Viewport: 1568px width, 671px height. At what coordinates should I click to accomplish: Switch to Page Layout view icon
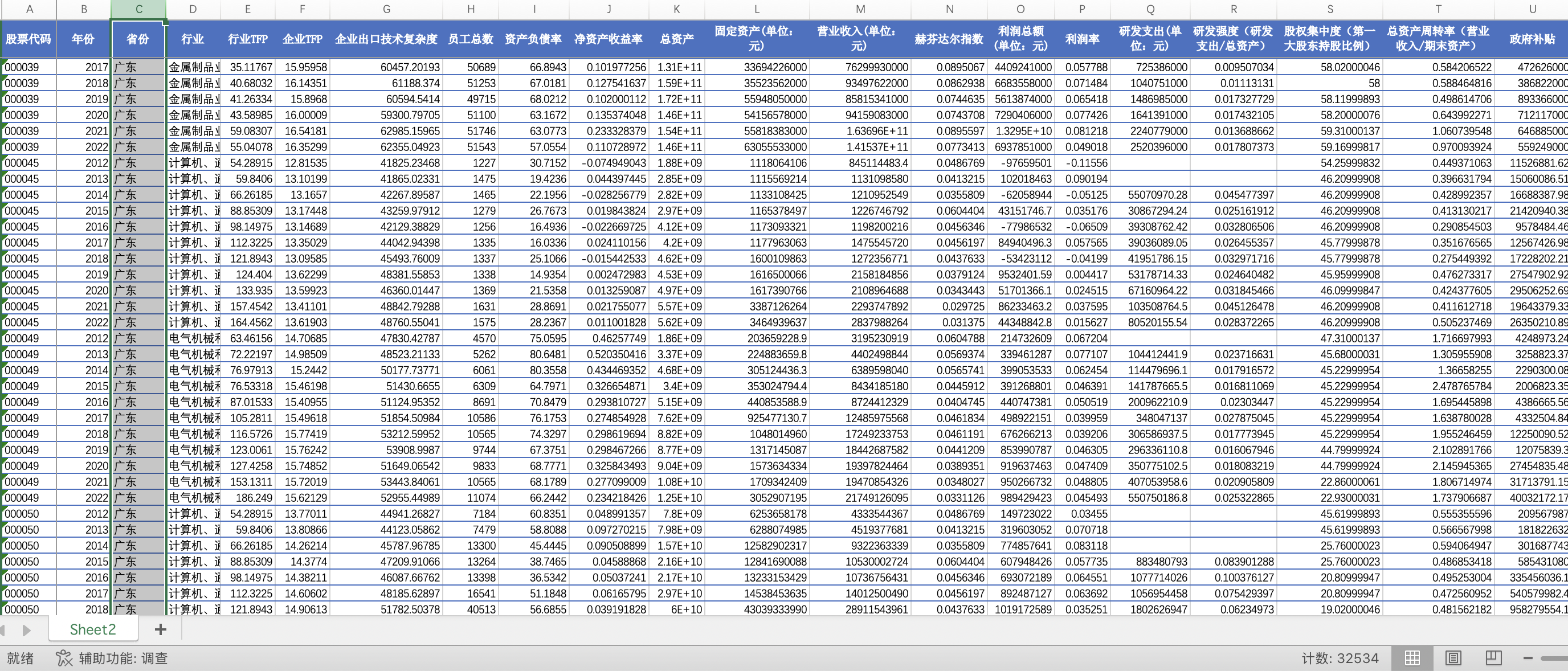1453,658
